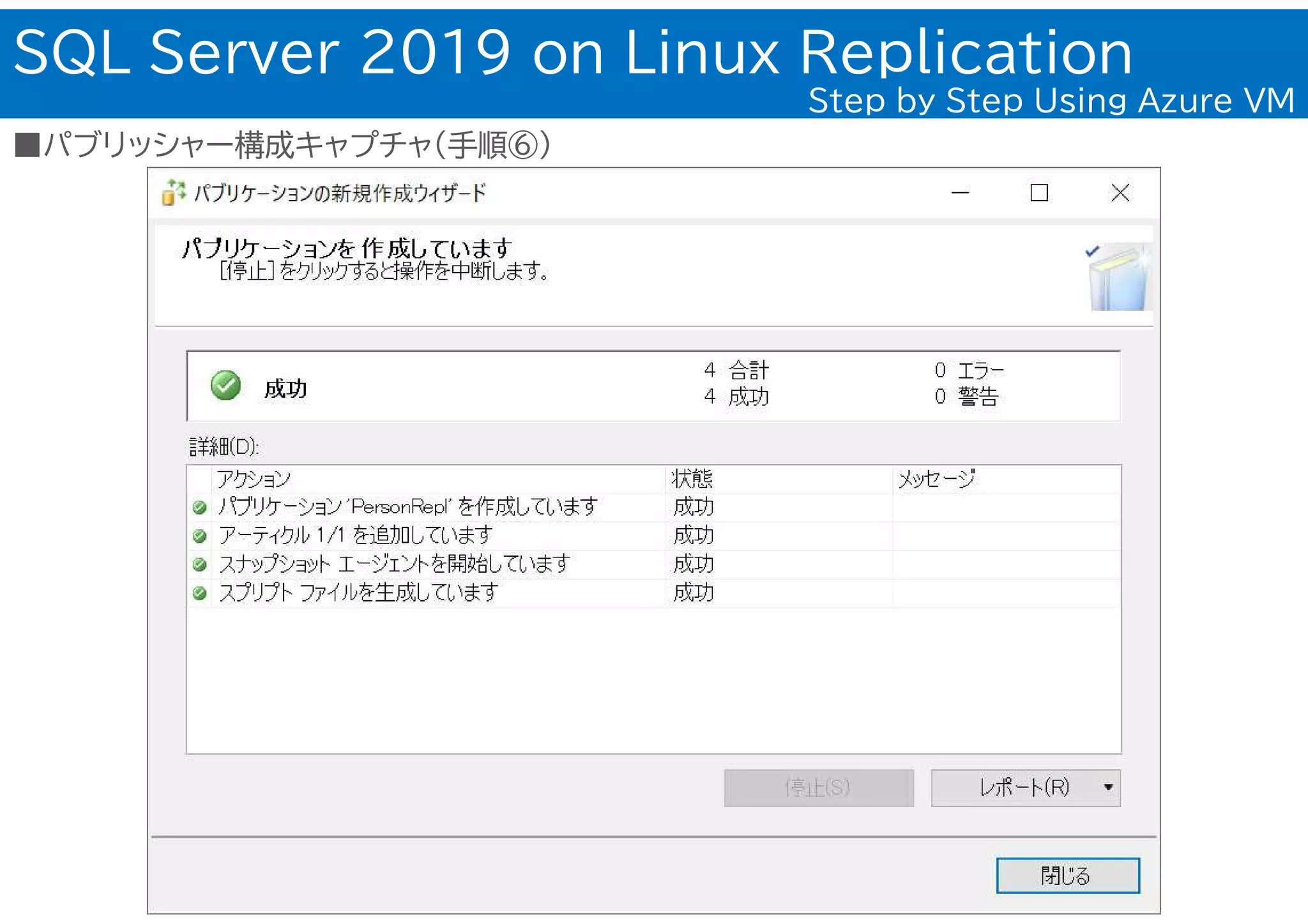This screenshot has height=924, width=1308.
Task: Click green status icon for PersonRepl publication row
Action: tap(199, 507)
